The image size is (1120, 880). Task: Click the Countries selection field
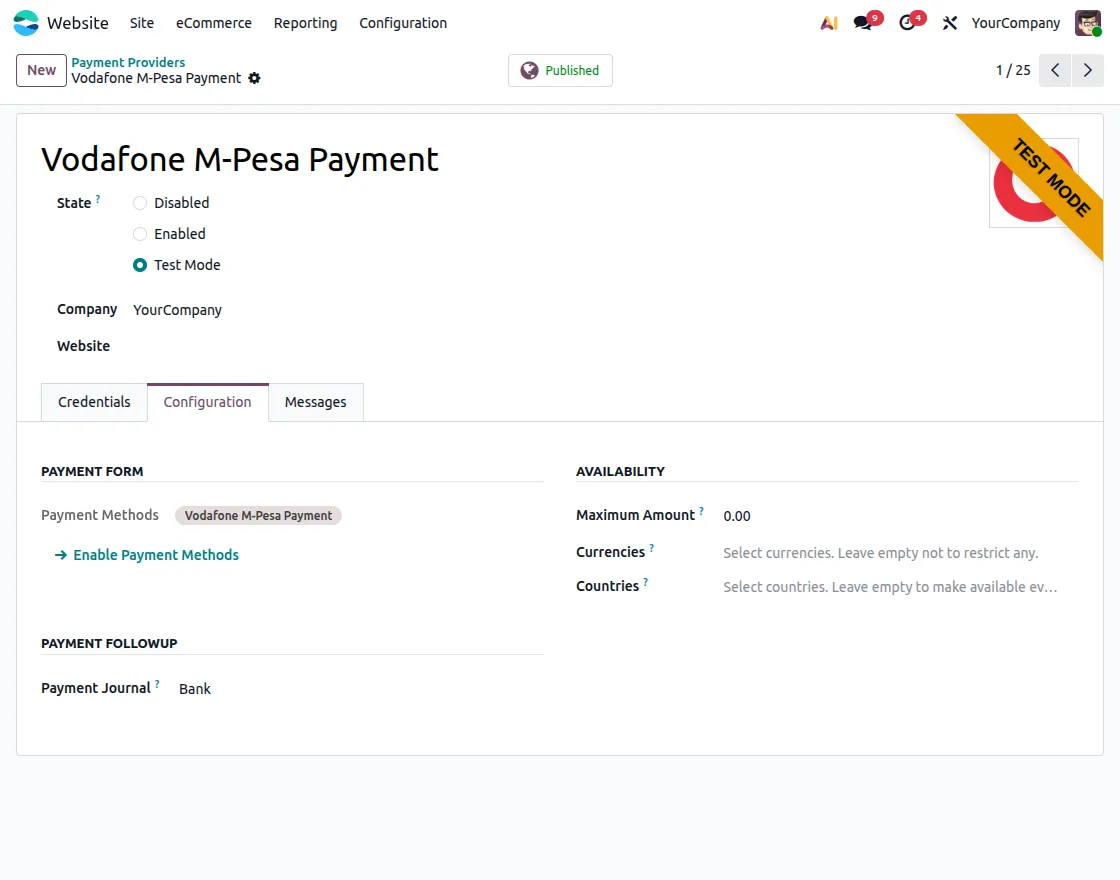click(x=900, y=587)
